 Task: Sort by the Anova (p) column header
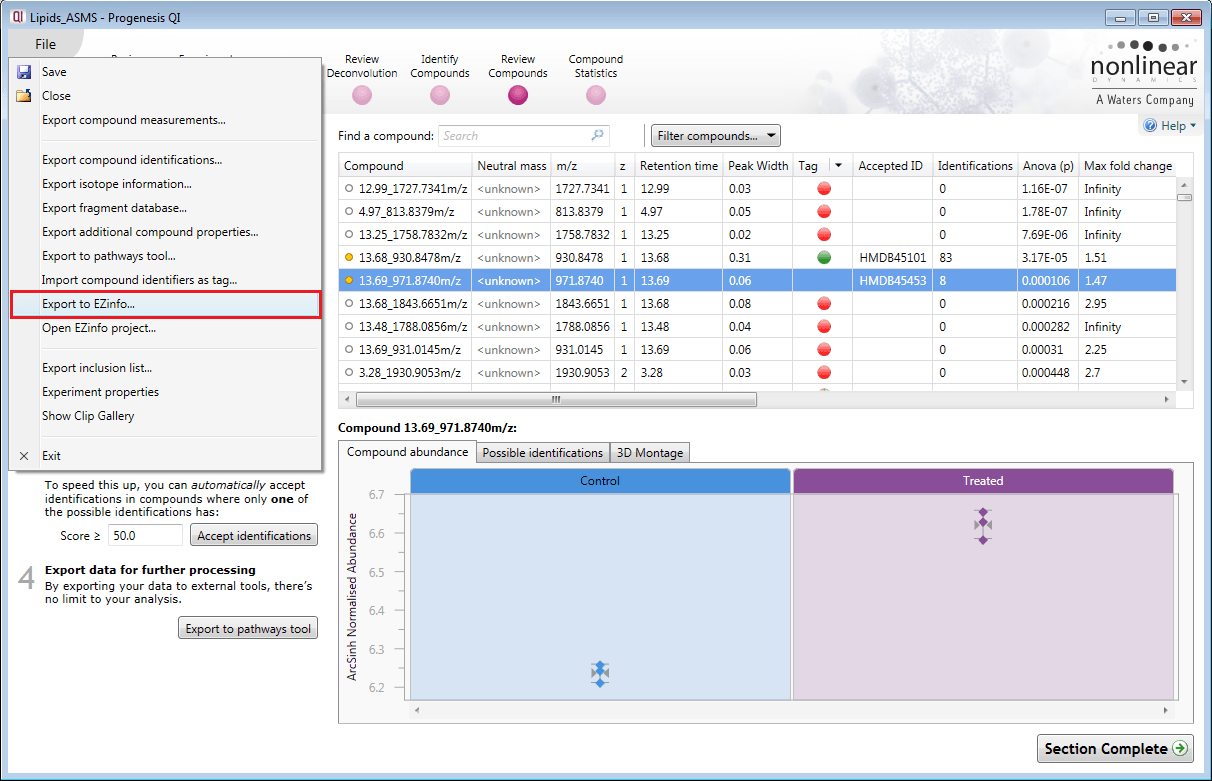coord(1048,166)
